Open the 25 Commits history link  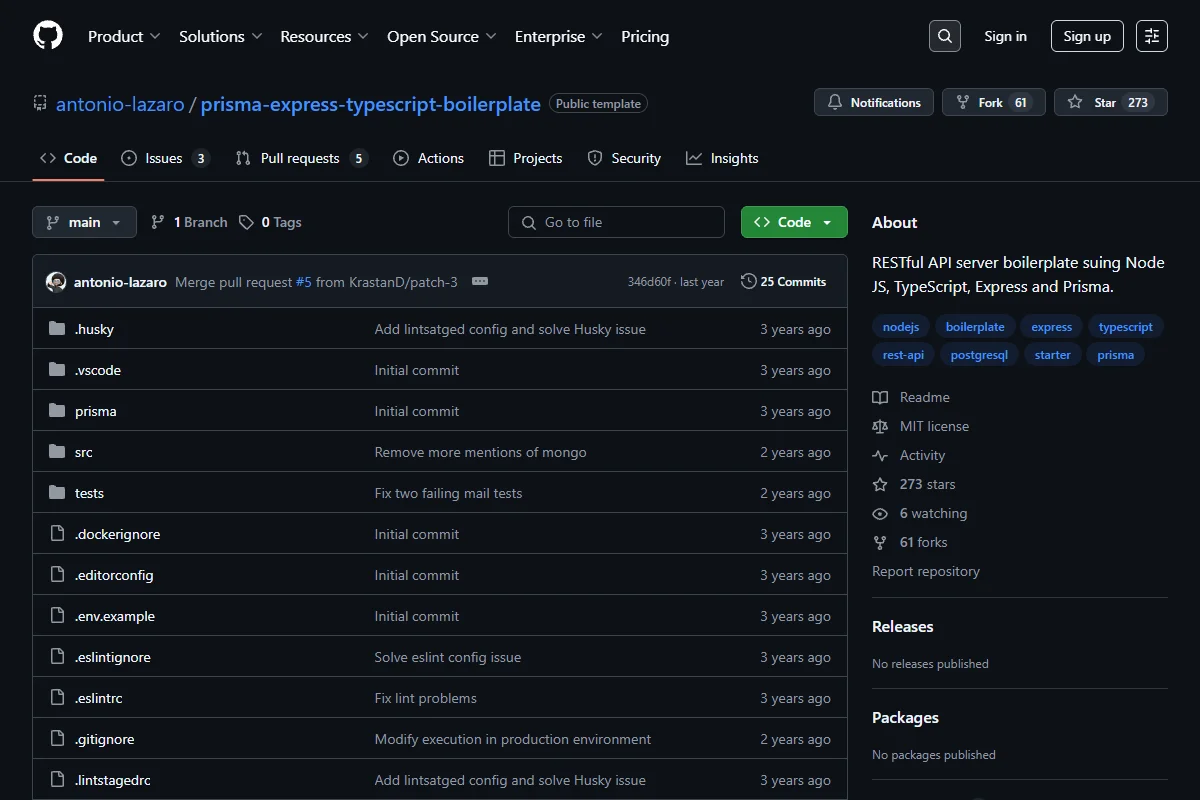(784, 282)
